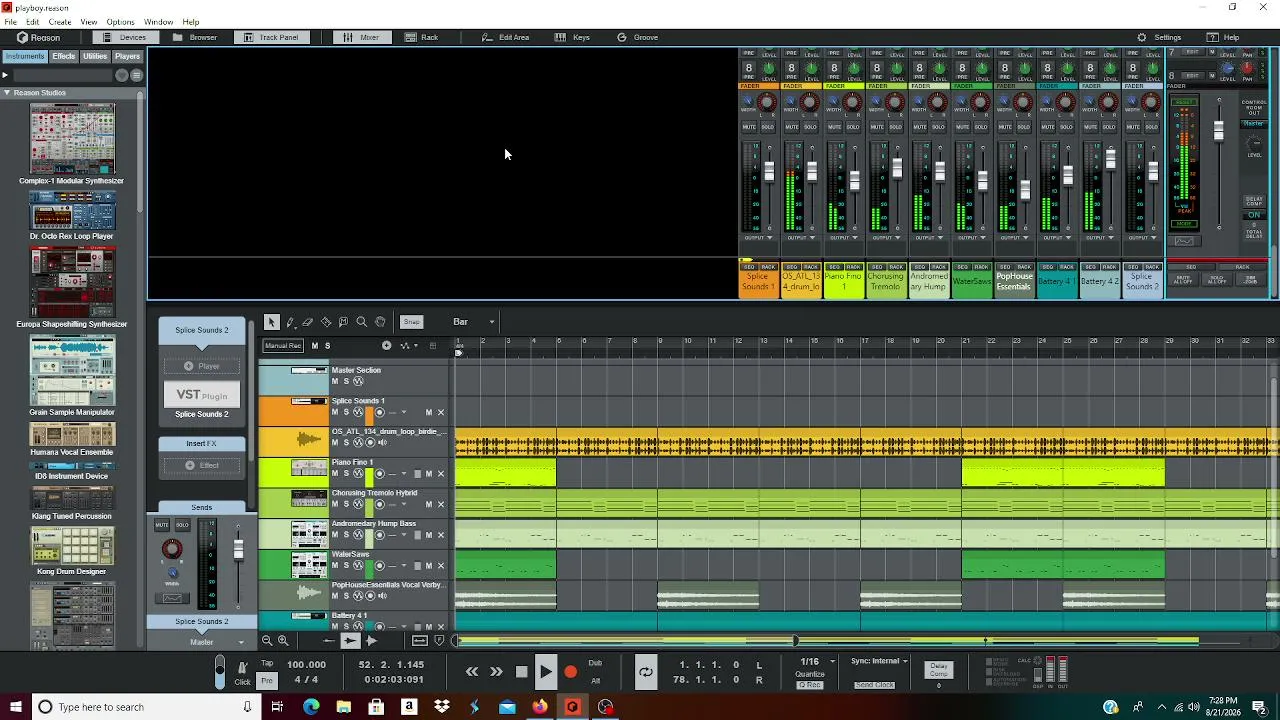1280x720 pixels.
Task: Open the Complex-1 Modular Synthesizer device
Action: point(72,144)
